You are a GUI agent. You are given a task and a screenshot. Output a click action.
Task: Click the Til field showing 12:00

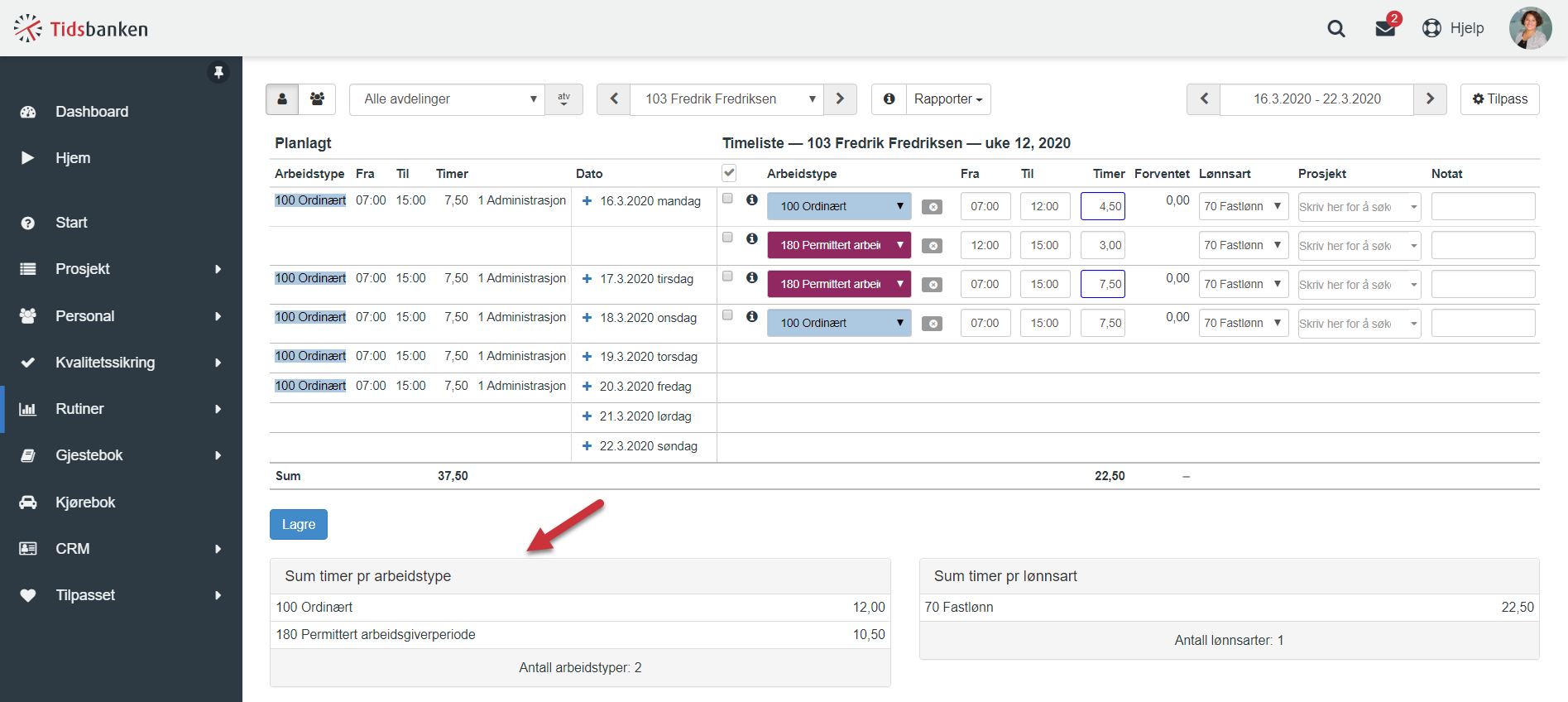pyautogui.click(x=1045, y=207)
